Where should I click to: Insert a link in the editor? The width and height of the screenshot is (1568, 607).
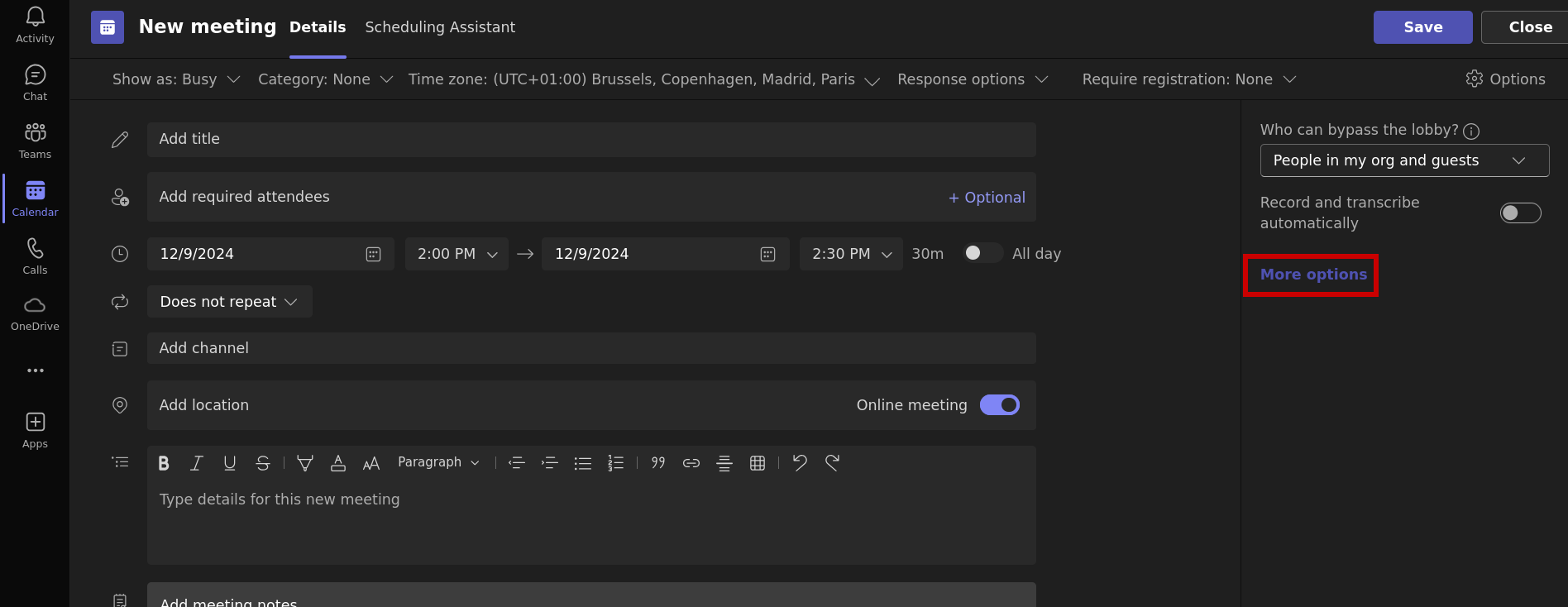click(x=691, y=463)
